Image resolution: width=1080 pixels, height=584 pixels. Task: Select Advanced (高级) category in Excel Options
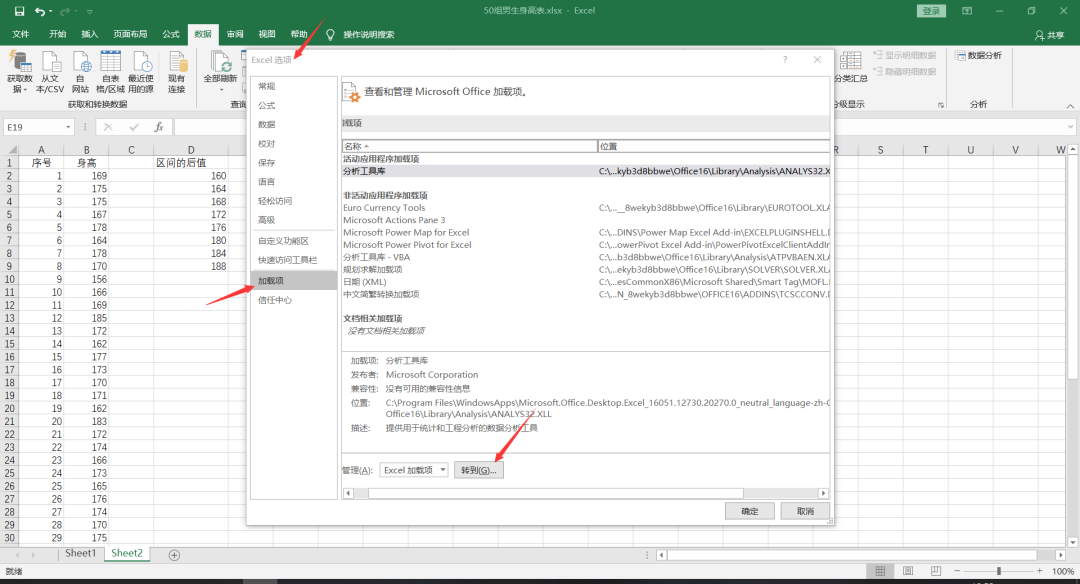pos(294,220)
